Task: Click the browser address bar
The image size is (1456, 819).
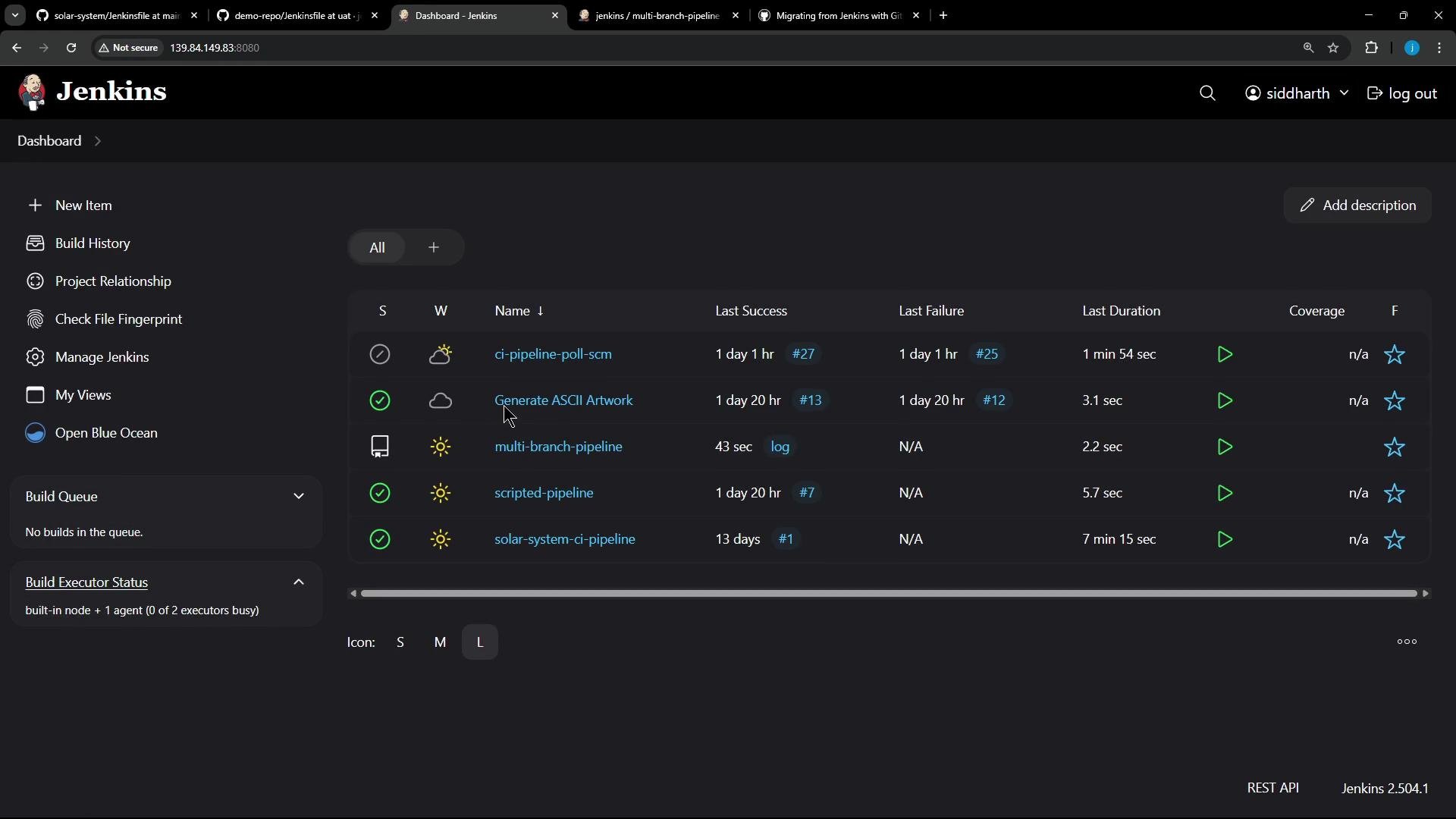Action: coord(720,48)
